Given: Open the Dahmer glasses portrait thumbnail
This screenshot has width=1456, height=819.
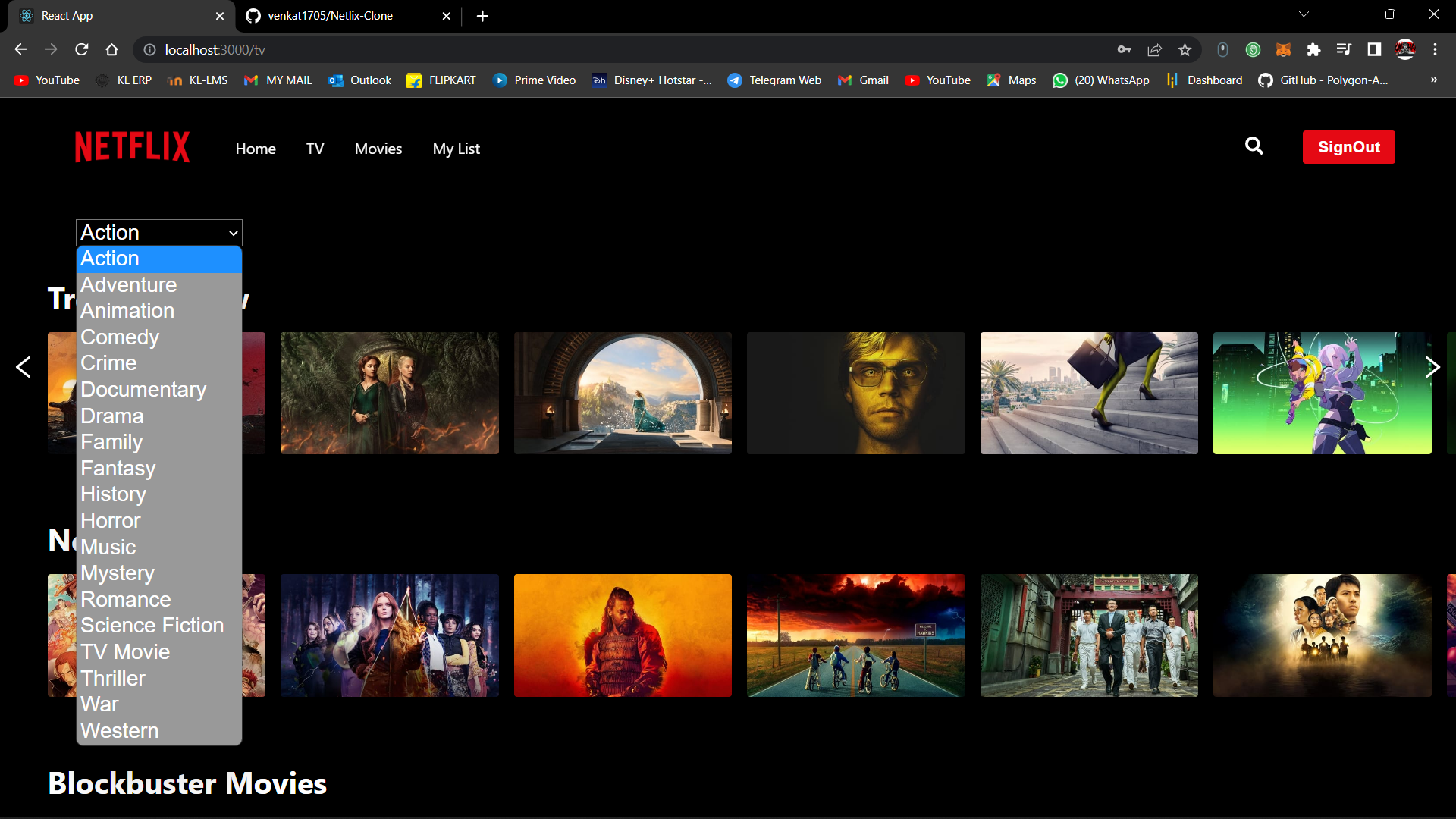Looking at the screenshot, I should pyautogui.click(x=856, y=393).
